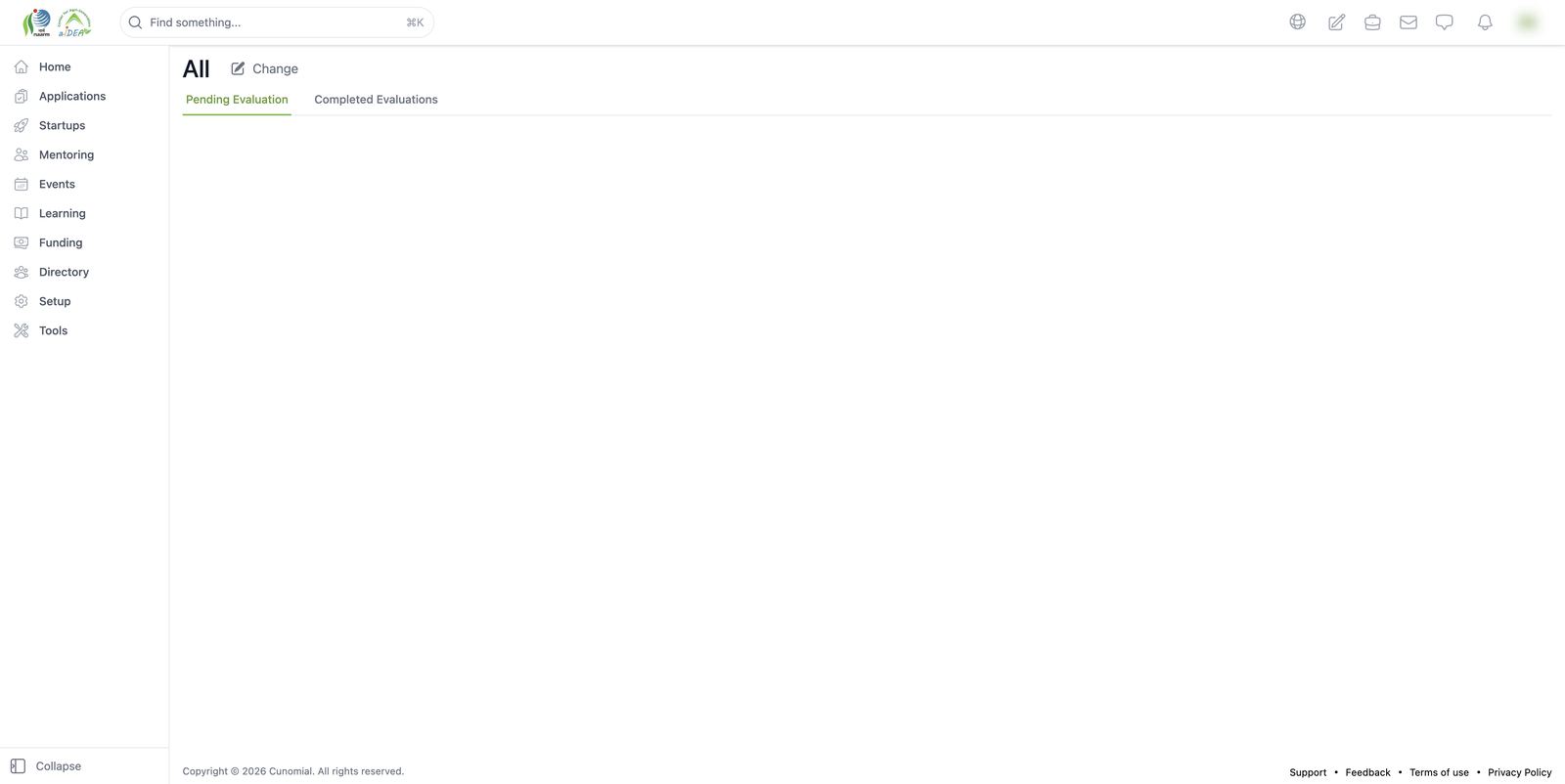Click the Applications sidebar icon
Screen dimensions: 1565x784
pyautogui.click(x=21, y=96)
